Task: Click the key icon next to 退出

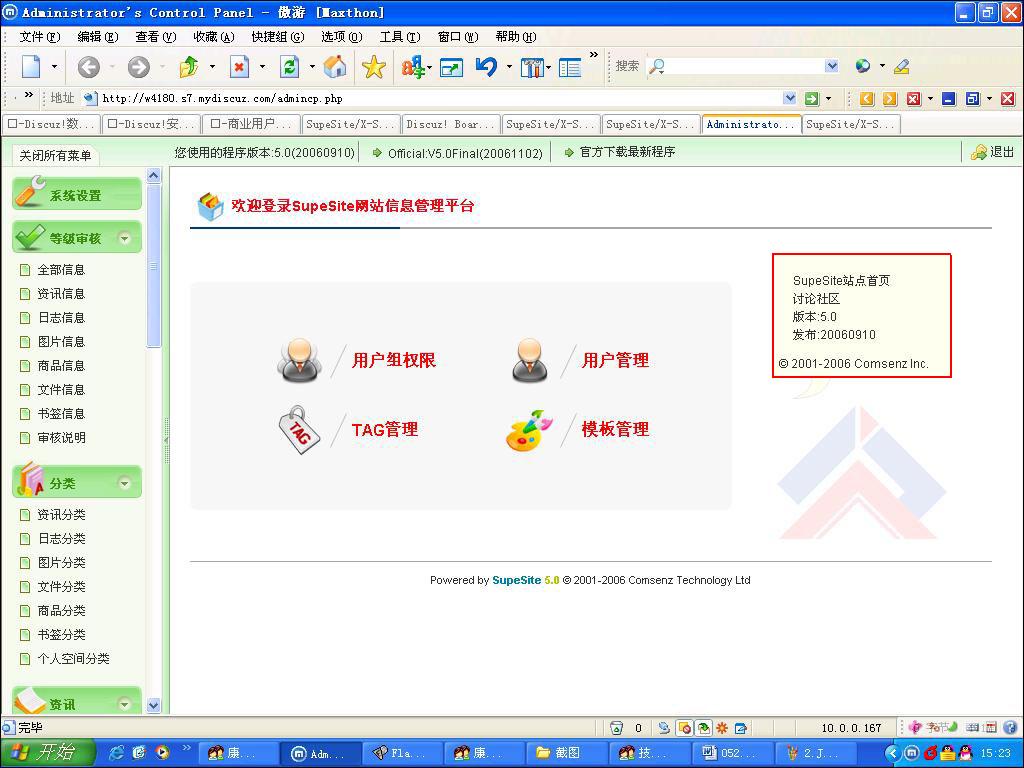Action: coord(978,153)
